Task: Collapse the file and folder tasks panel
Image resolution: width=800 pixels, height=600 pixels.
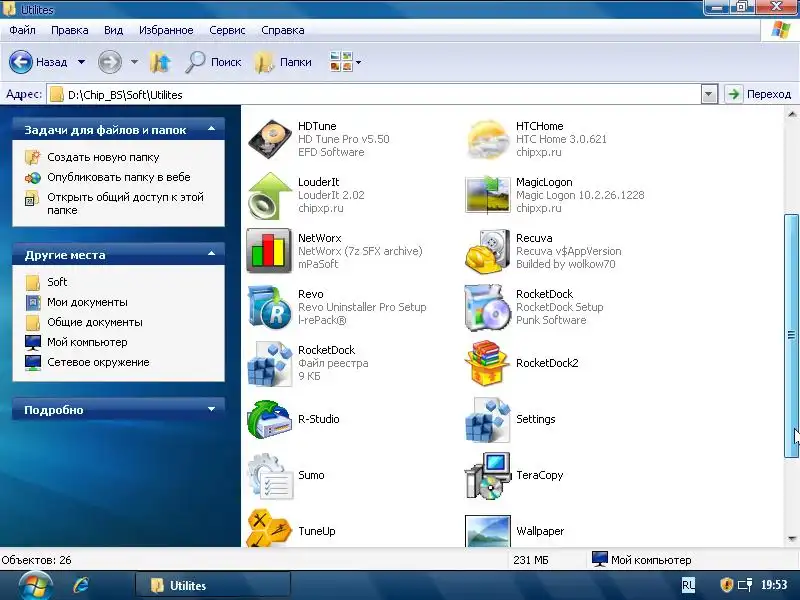Action: click(212, 130)
